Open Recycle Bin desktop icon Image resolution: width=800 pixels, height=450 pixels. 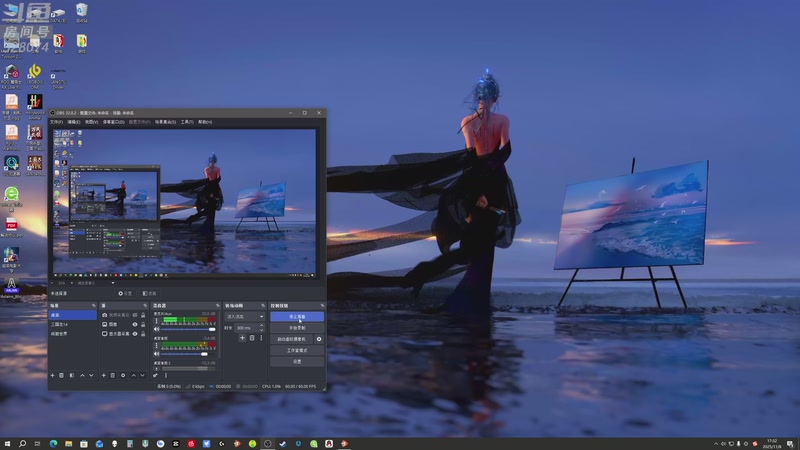click(82, 12)
